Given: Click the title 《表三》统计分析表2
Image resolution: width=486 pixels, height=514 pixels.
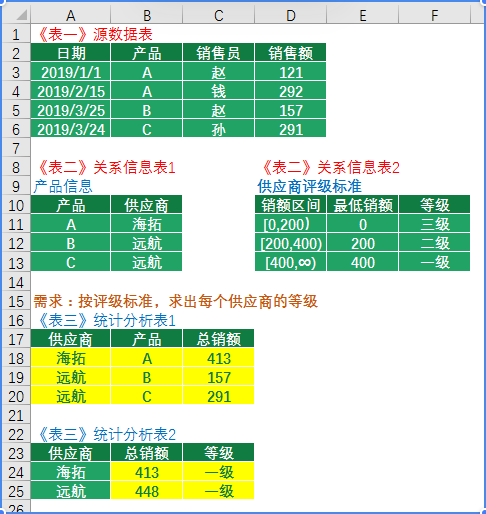Looking at the screenshot, I should click(x=107, y=434).
